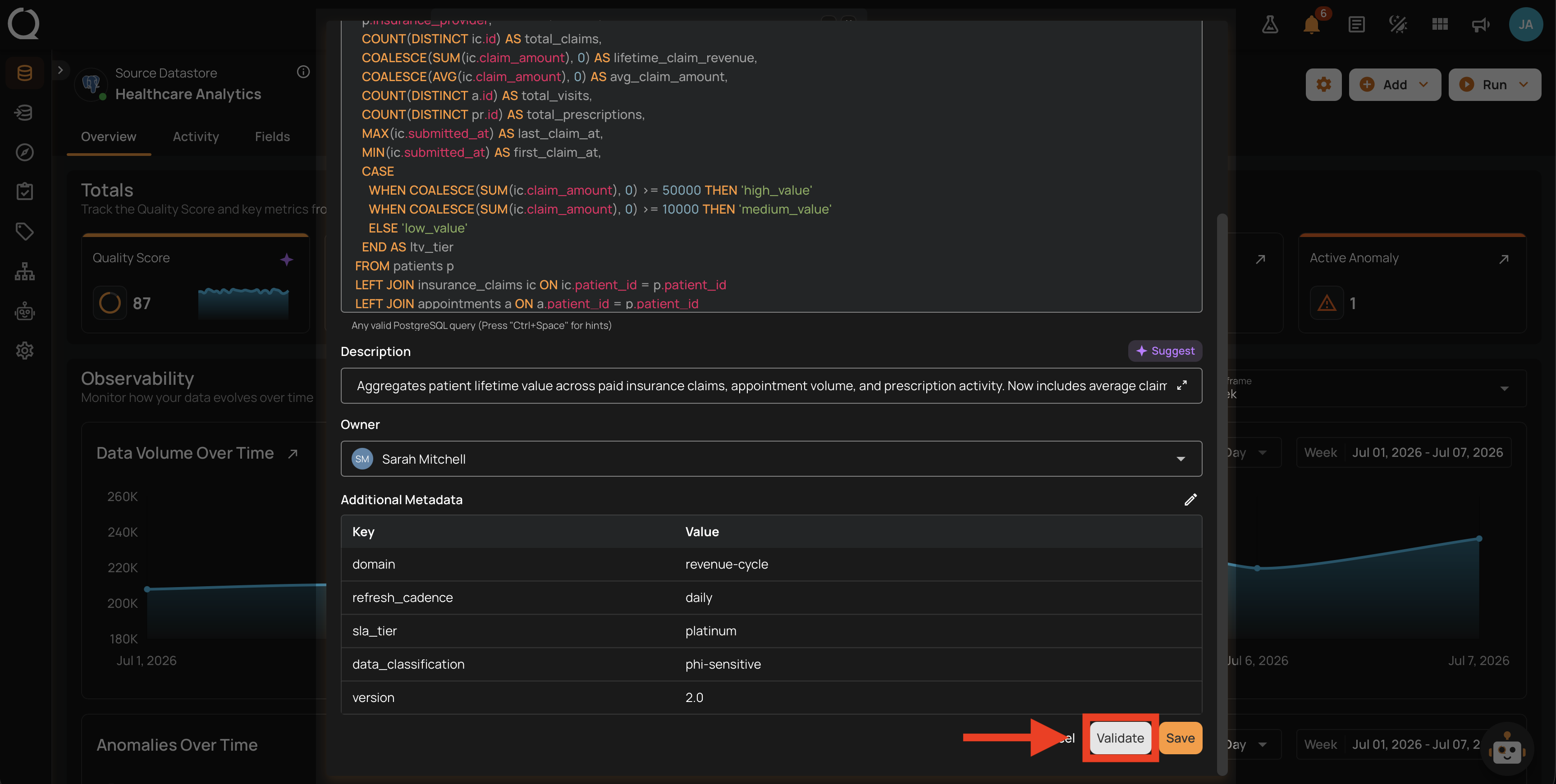Click Suggest to generate description

pyautogui.click(x=1165, y=351)
